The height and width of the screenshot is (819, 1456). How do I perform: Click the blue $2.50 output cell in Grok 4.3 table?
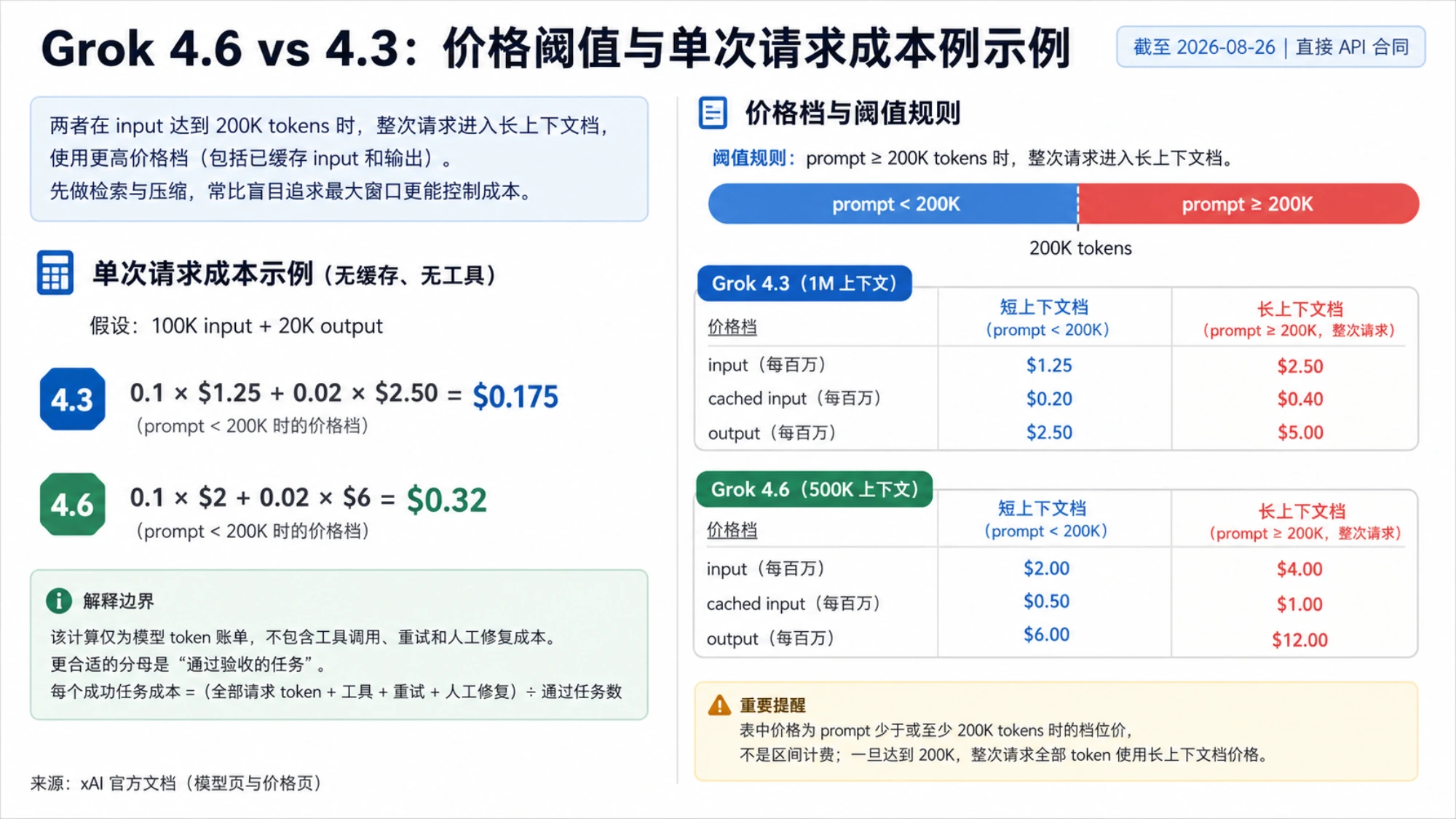click(1049, 432)
